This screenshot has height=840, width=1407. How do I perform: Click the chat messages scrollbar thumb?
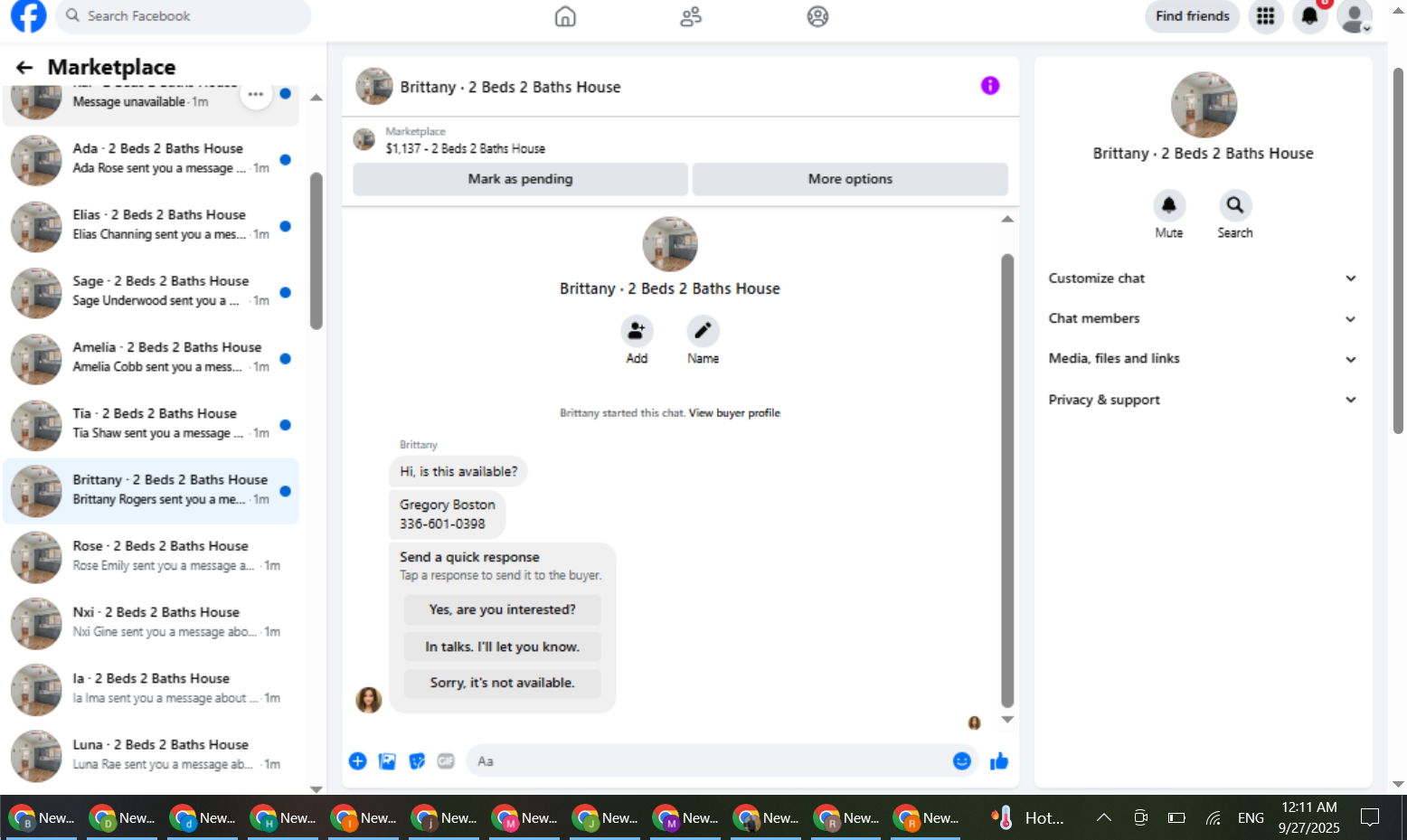click(x=1007, y=480)
